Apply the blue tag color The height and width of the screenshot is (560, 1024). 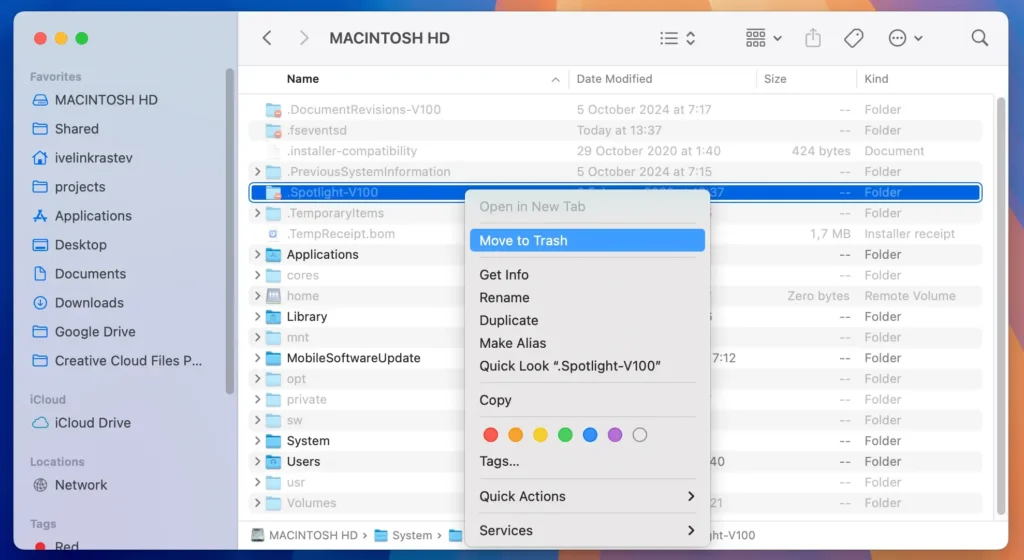[590, 435]
